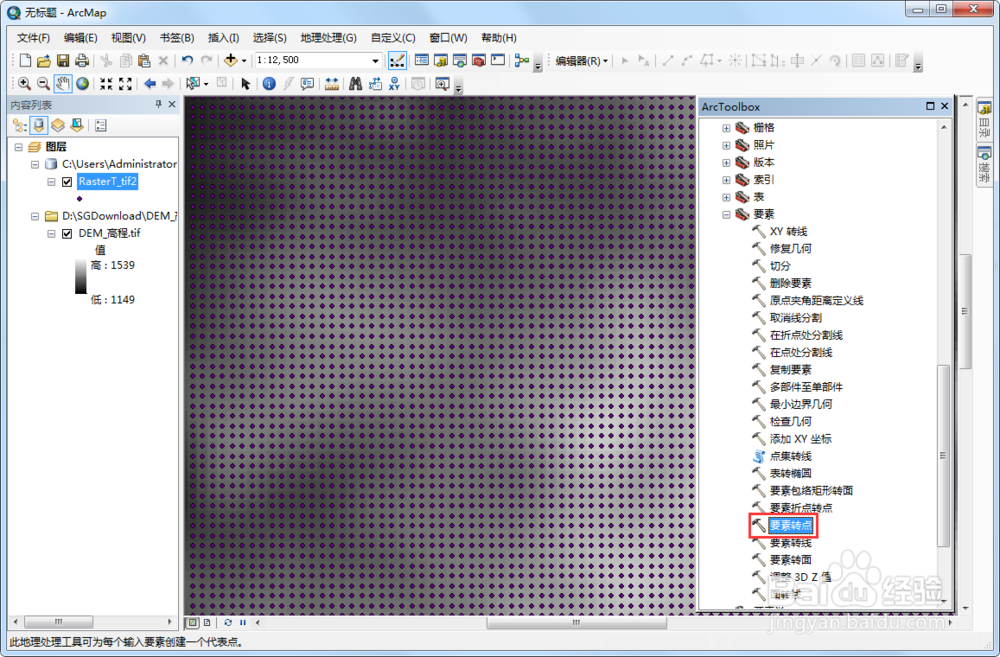Select the Pan hand tool
This screenshot has height=657, width=1000.
point(62,84)
